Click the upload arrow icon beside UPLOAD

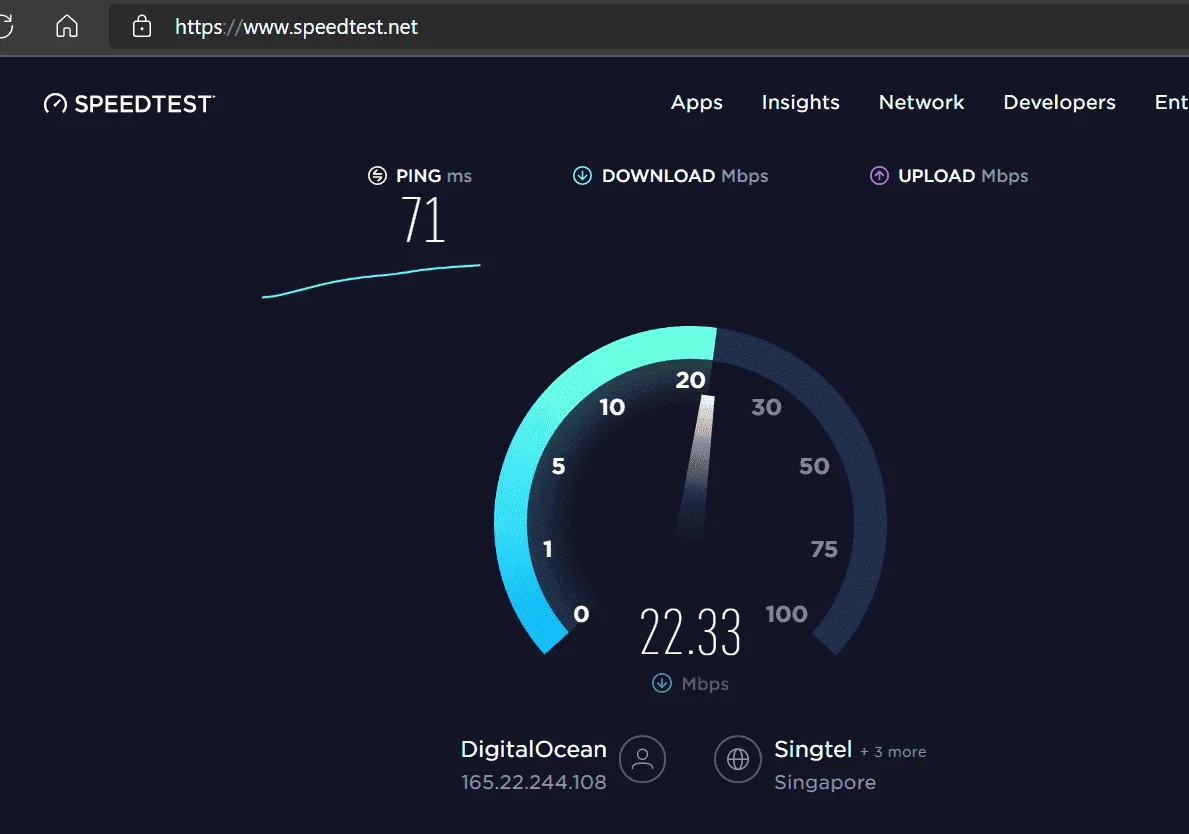click(879, 176)
